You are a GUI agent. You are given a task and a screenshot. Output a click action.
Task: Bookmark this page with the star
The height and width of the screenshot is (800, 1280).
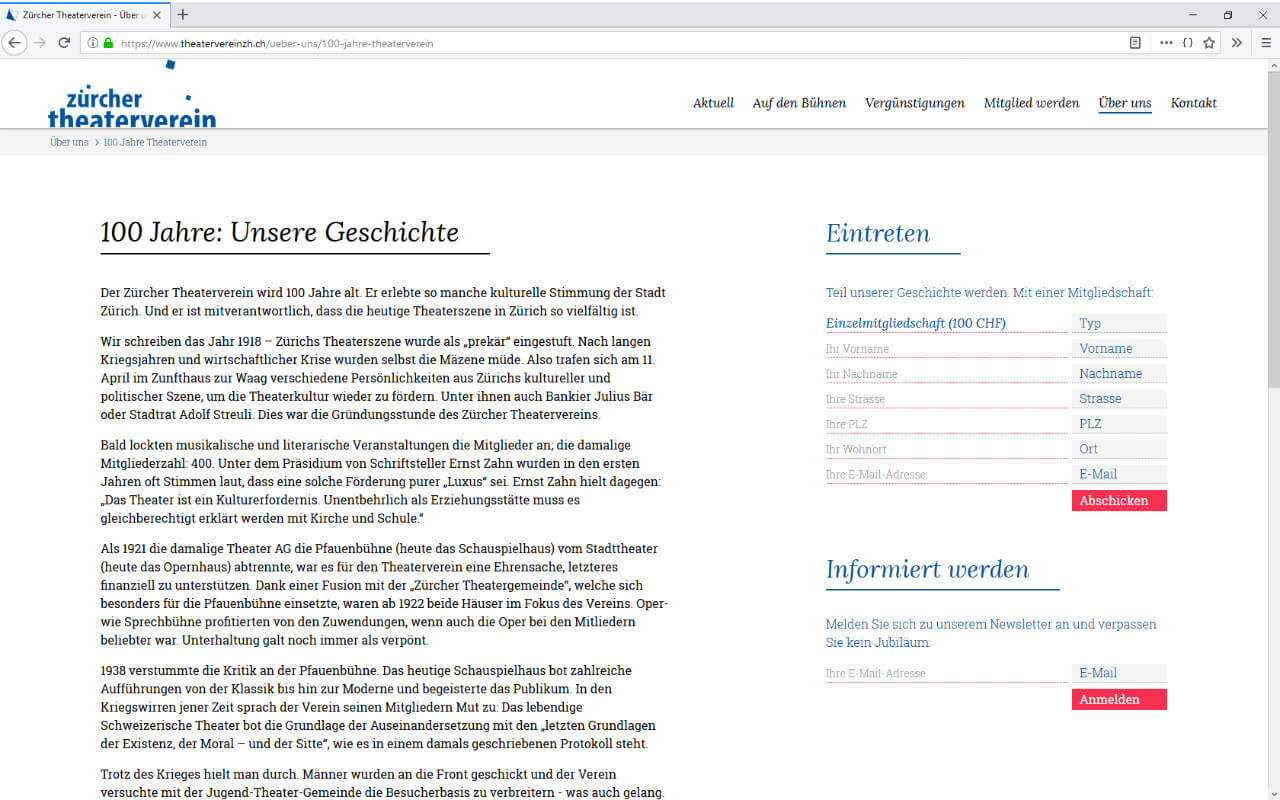click(x=1209, y=43)
